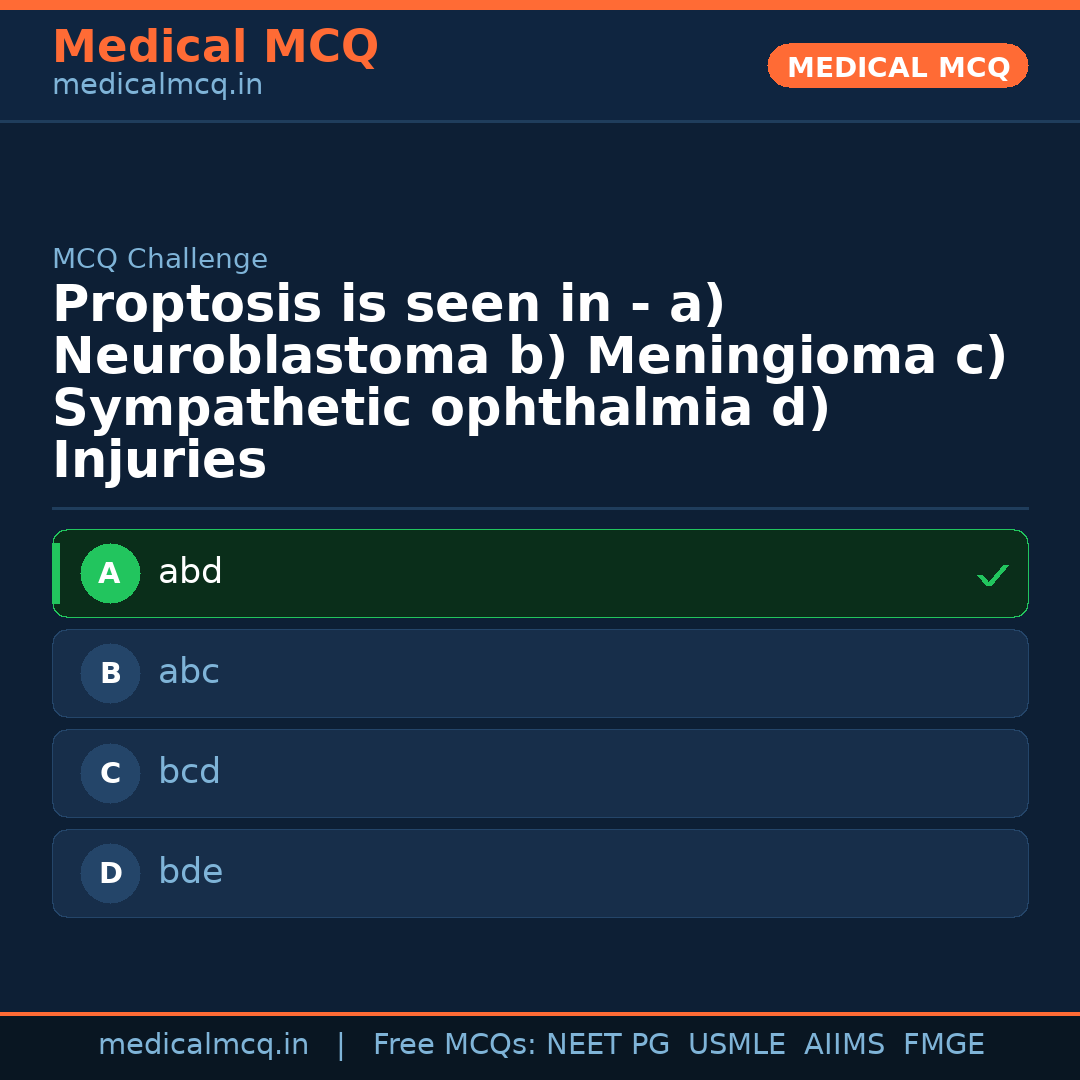This screenshot has width=1080, height=1080.
Task: Click the orange MEDICAL MCQ badge
Action: point(897,66)
